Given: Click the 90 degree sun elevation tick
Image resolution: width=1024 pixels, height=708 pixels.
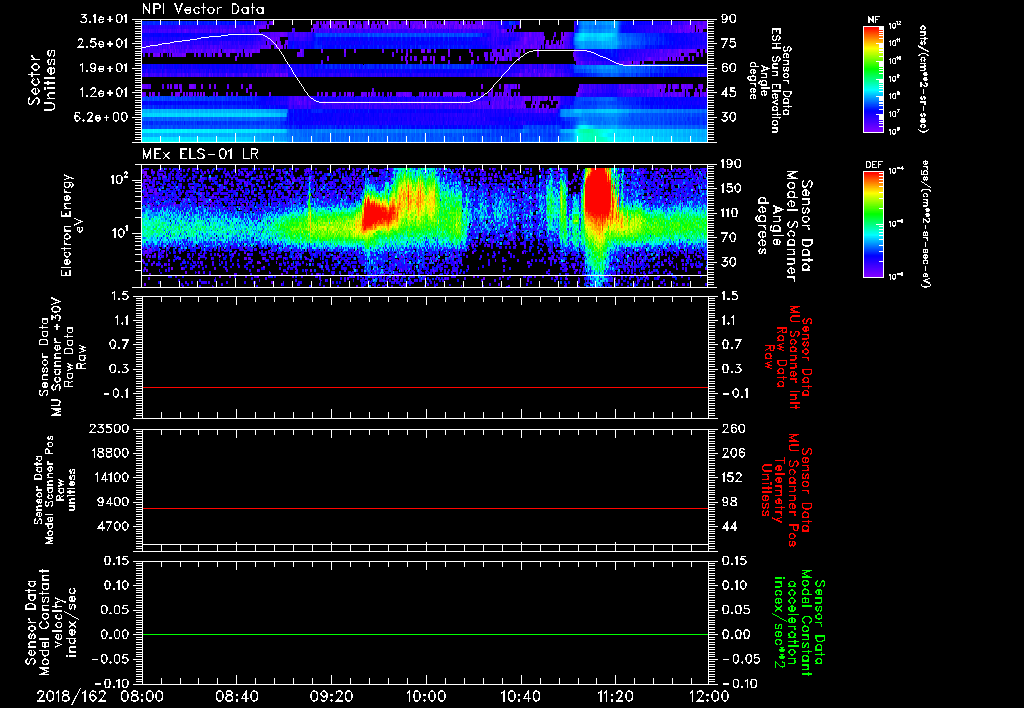Looking at the screenshot, I should pos(729,19).
